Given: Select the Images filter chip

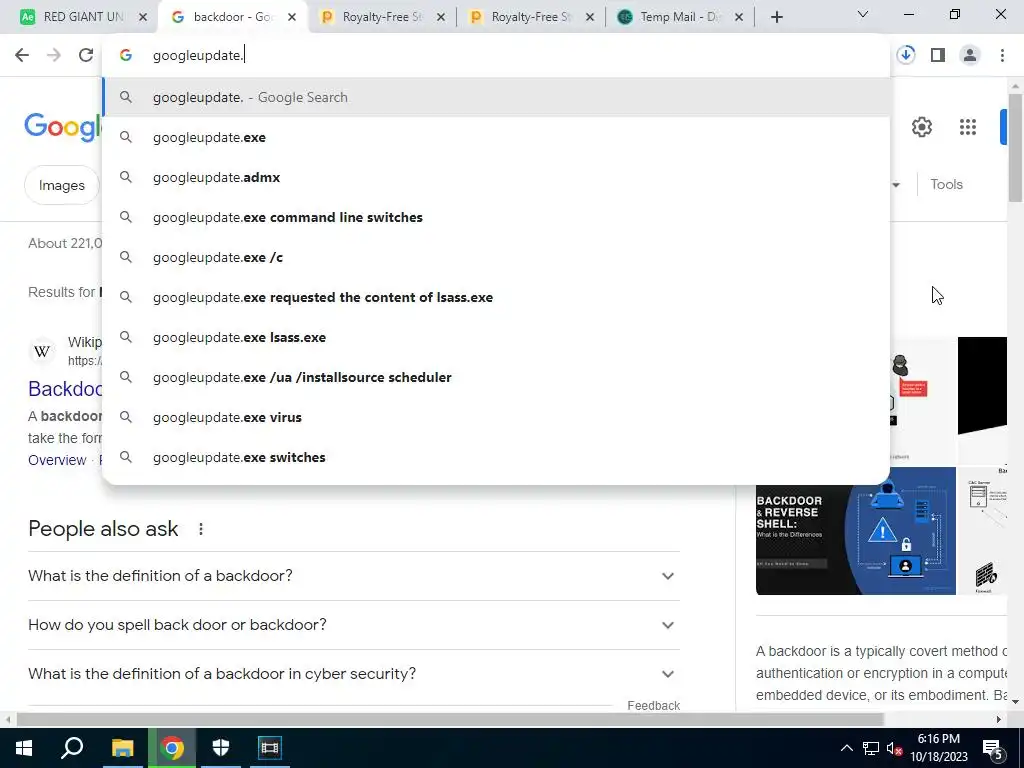Looking at the screenshot, I should pos(61,185).
